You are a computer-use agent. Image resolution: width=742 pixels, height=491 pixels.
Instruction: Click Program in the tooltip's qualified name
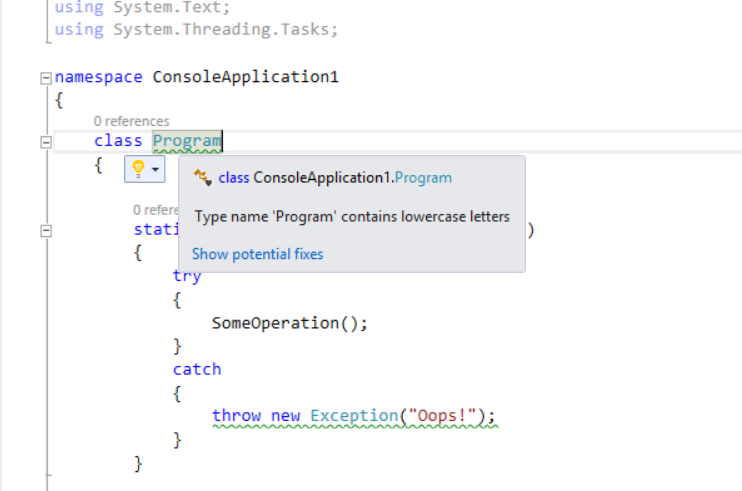pos(423,178)
